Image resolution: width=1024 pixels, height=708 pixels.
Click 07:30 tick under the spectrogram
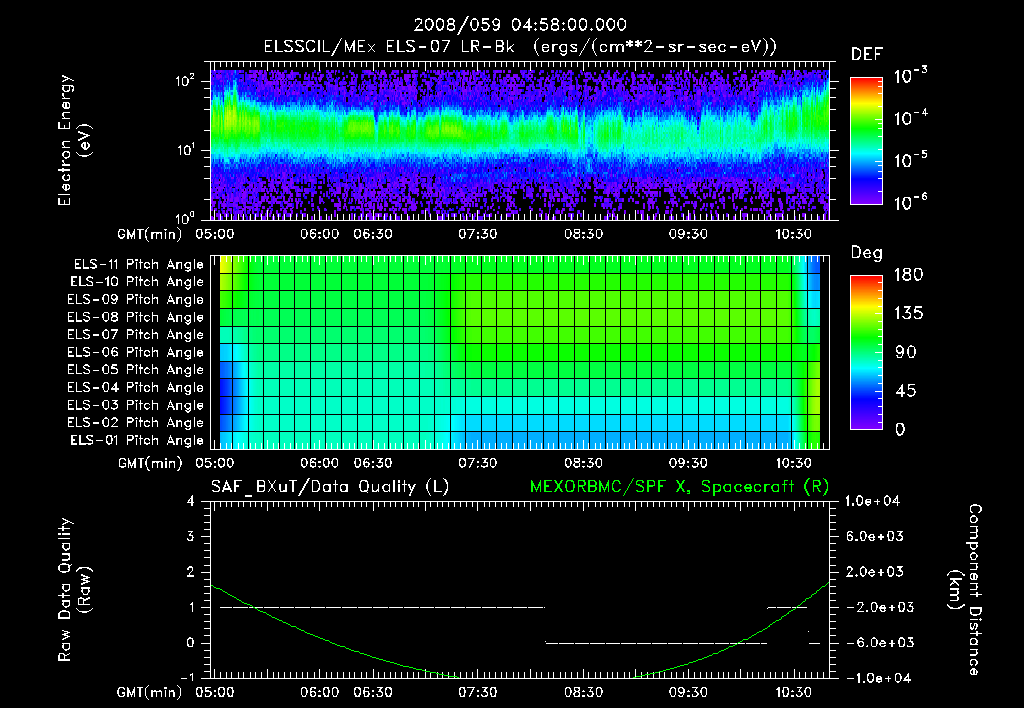pos(477,234)
